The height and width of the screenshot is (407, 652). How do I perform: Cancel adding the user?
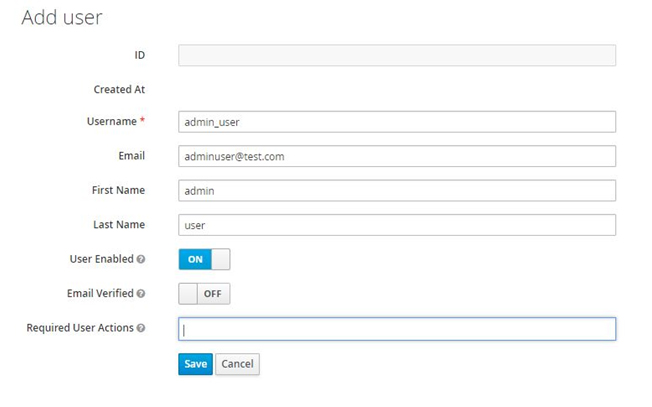point(237,364)
